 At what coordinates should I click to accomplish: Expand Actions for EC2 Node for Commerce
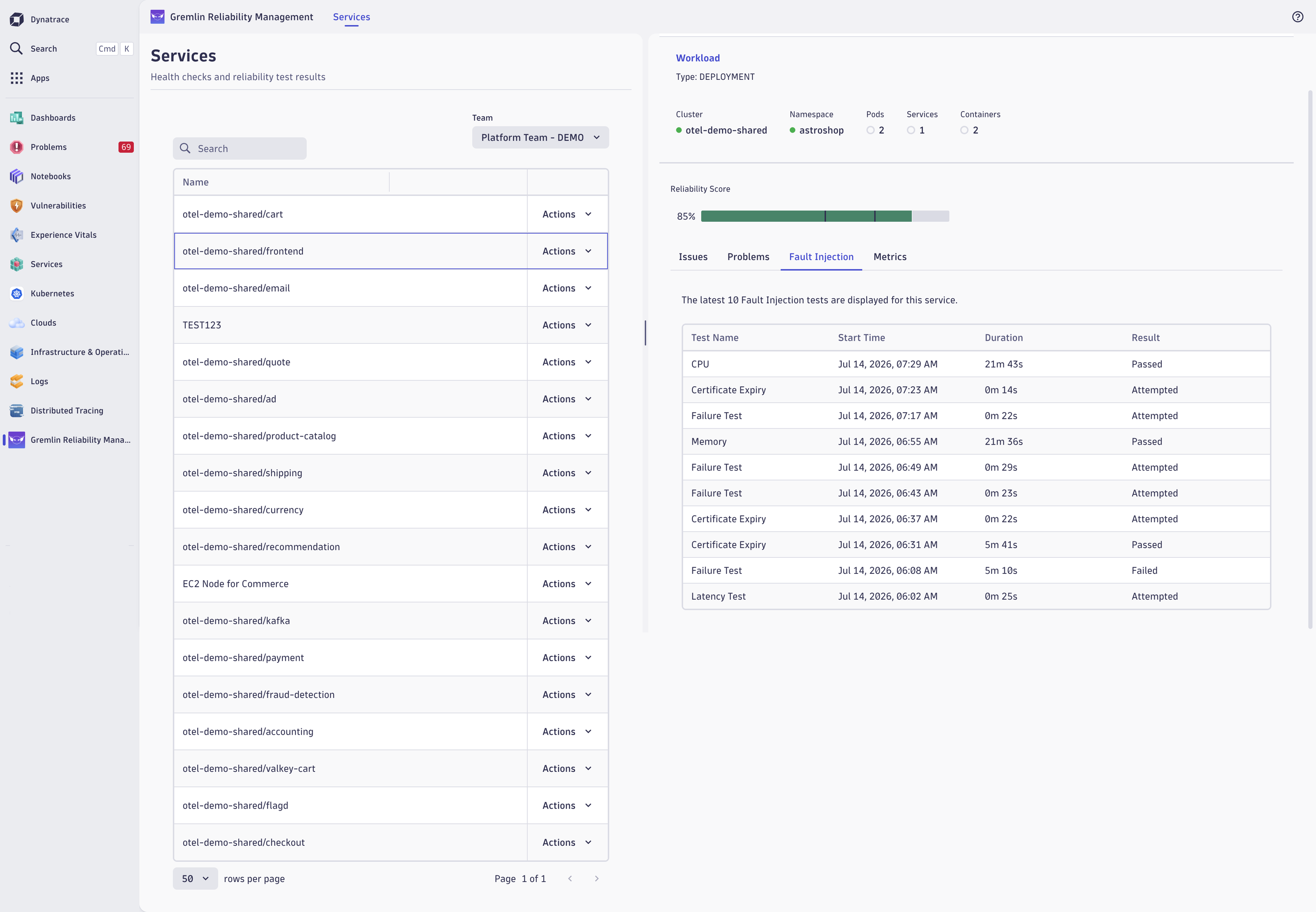pyautogui.click(x=567, y=584)
